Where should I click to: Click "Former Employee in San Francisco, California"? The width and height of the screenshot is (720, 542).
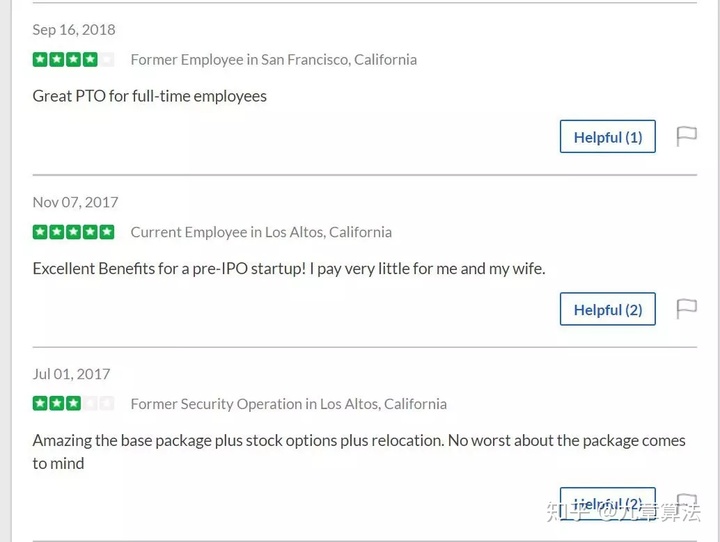pos(273,60)
